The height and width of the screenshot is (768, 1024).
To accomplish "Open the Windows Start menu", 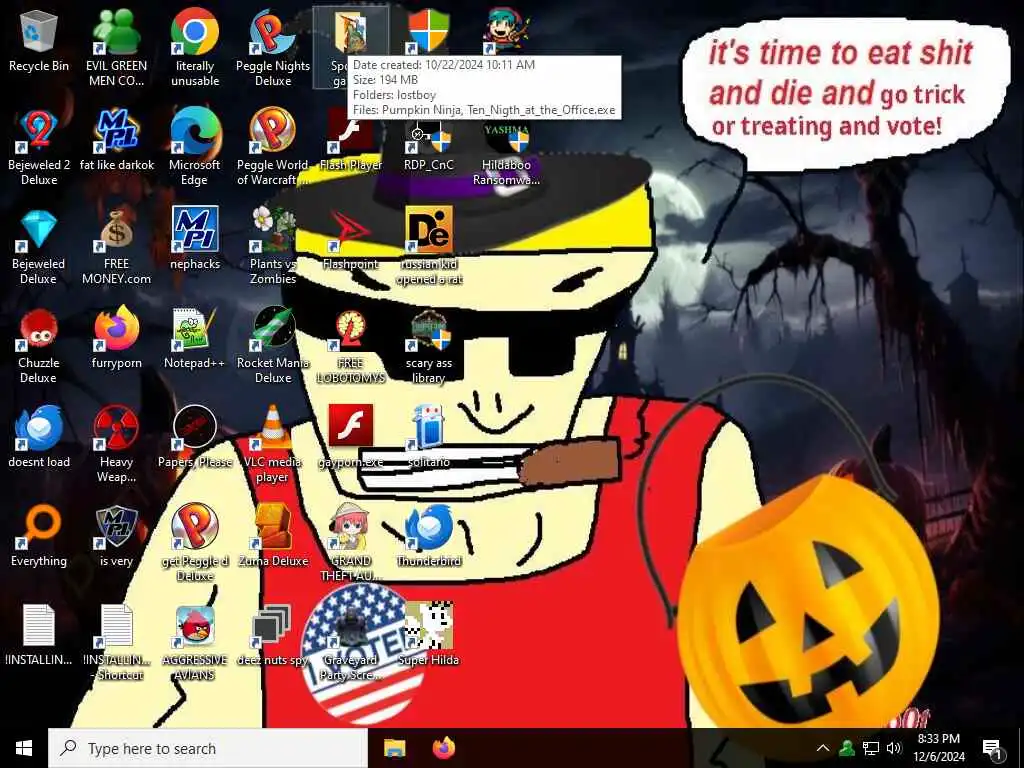I will 24,748.
